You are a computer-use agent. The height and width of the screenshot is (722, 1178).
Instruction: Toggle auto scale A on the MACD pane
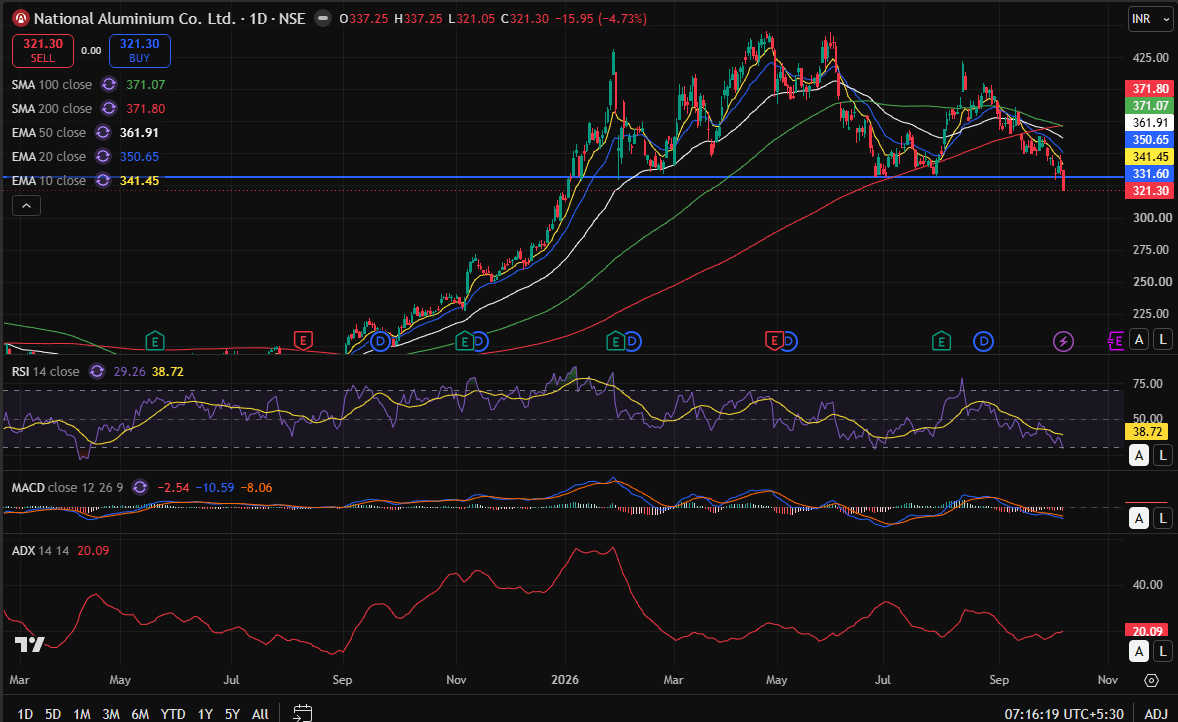pyautogui.click(x=1139, y=518)
